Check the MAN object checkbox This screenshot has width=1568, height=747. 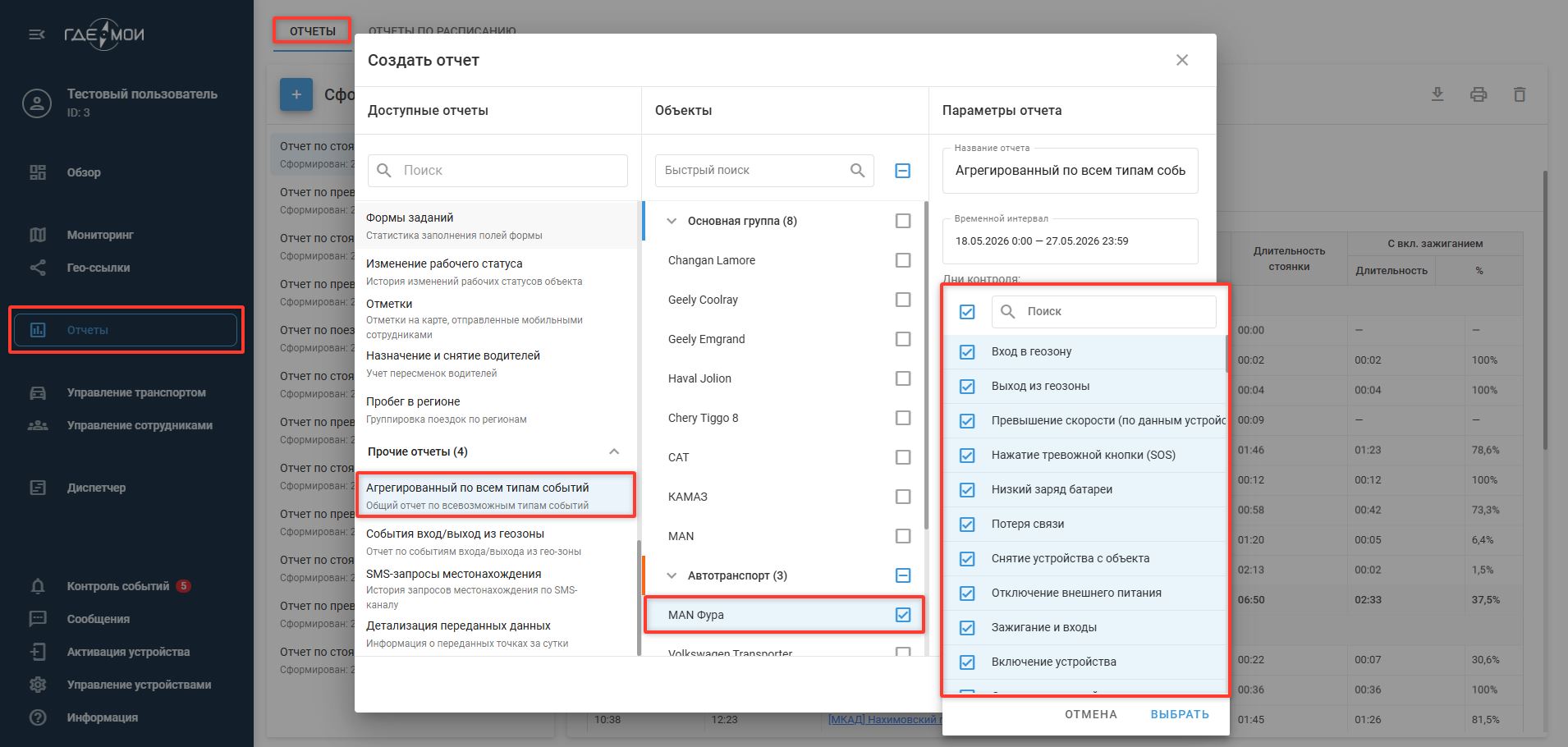tap(903, 536)
